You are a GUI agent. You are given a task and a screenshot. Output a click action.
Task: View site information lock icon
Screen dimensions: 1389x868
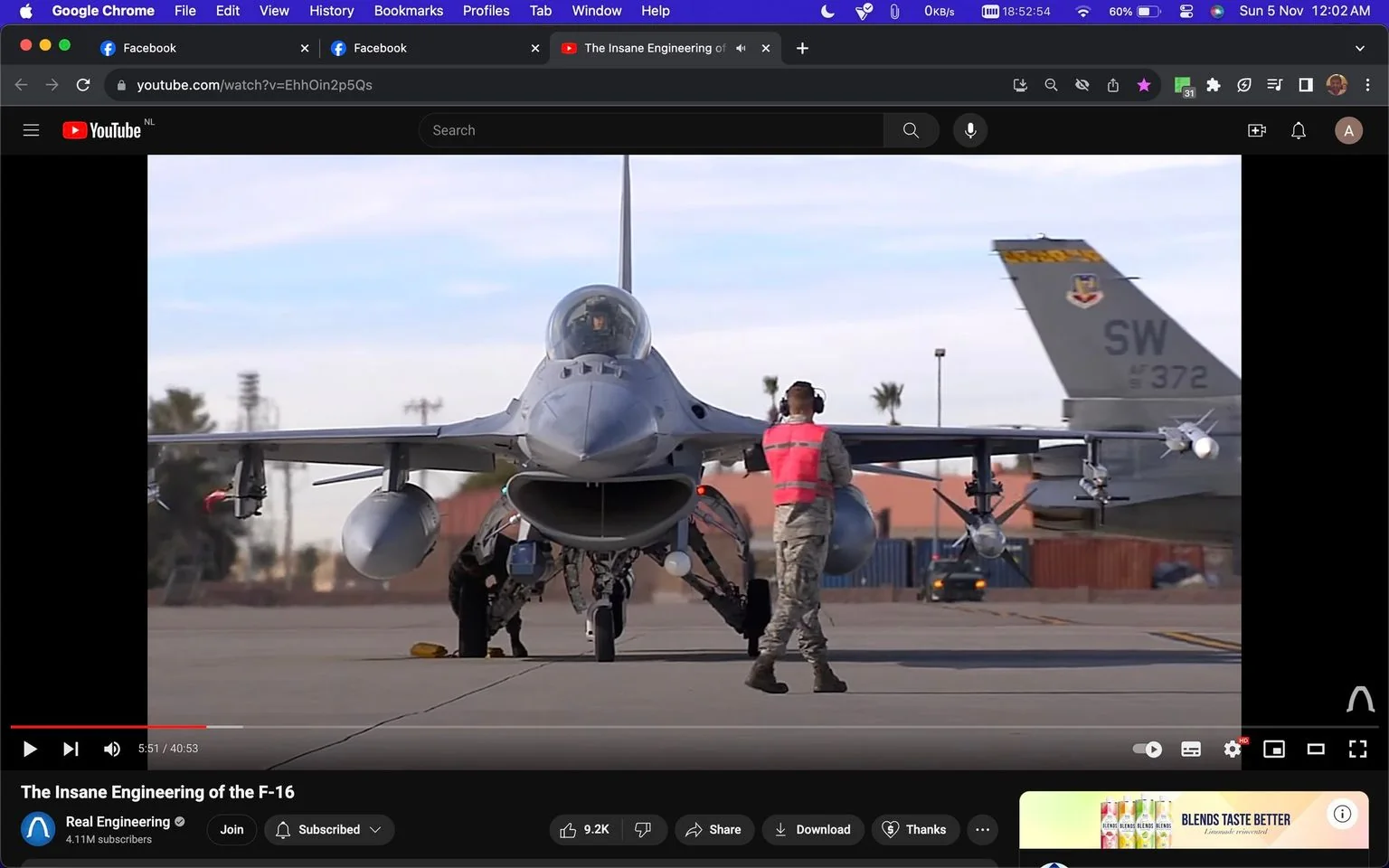[121, 85]
